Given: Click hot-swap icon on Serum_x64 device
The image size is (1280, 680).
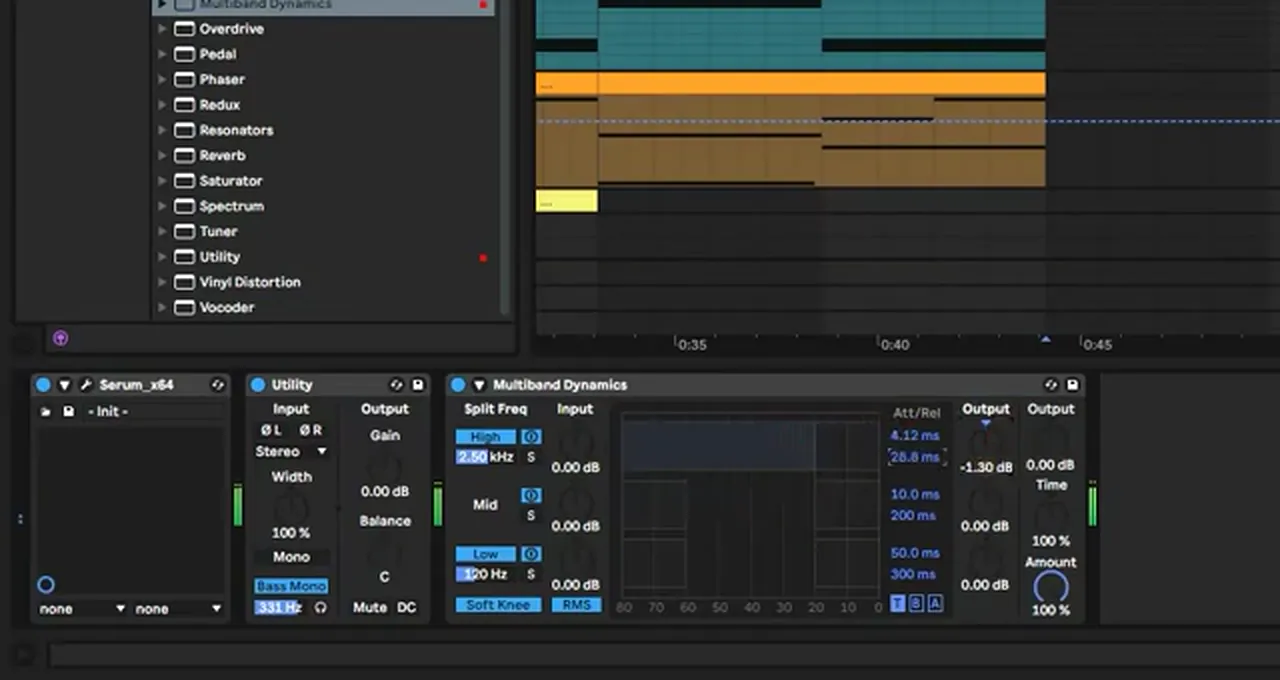Looking at the screenshot, I should point(217,385).
